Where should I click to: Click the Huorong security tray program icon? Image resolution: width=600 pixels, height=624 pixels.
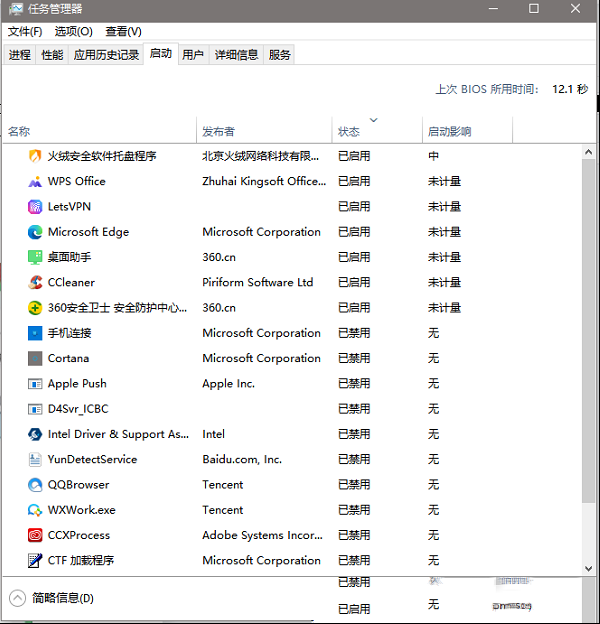pyautogui.click(x=35, y=156)
